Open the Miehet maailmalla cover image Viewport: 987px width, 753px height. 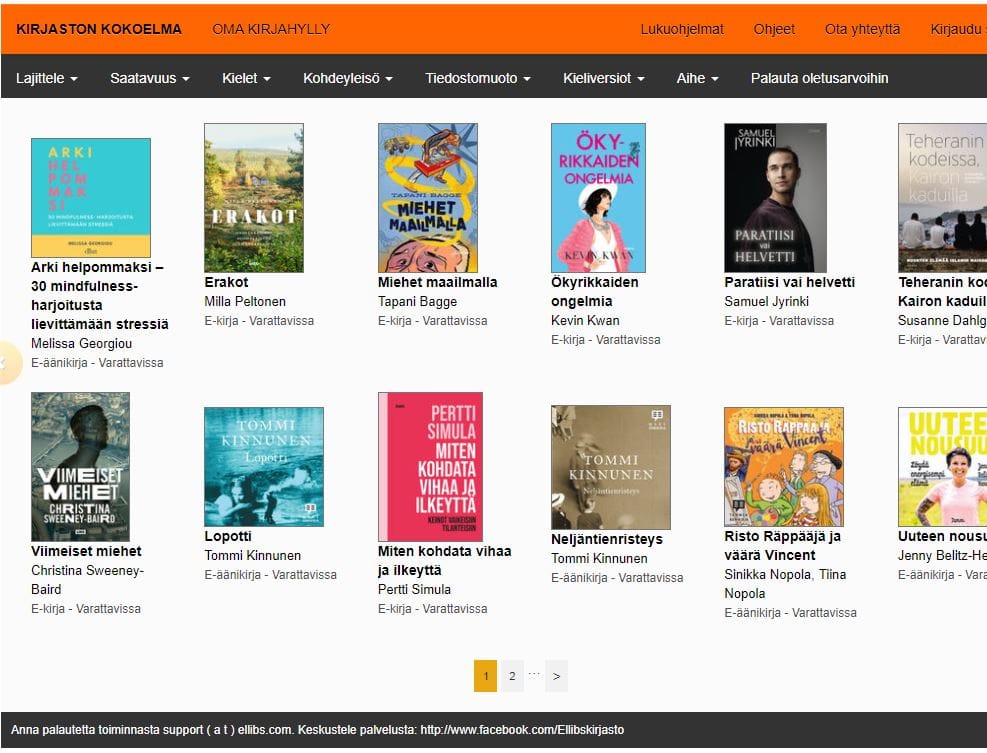pos(427,198)
